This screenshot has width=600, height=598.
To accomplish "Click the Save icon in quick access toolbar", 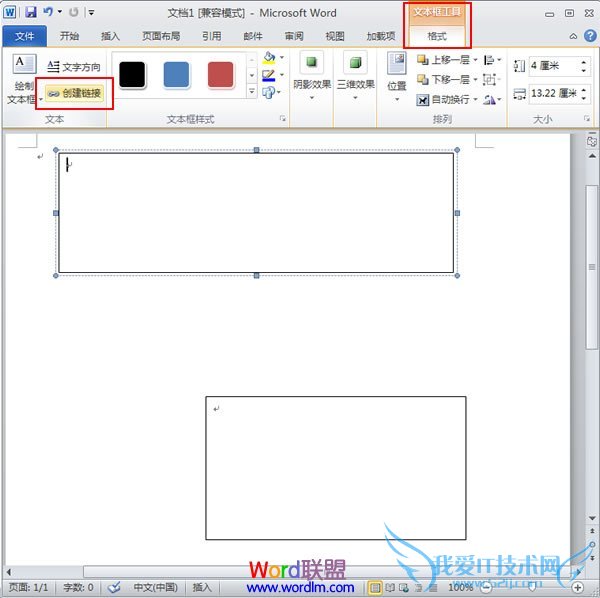I will (x=31, y=12).
